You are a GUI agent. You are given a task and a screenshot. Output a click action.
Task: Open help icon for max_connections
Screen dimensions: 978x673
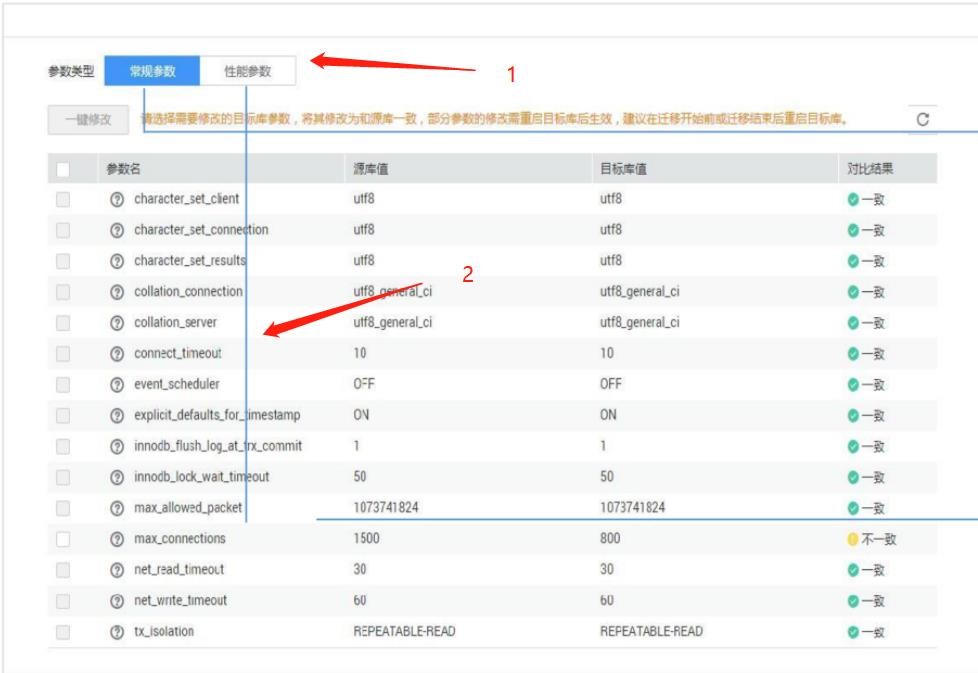(x=117, y=539)
